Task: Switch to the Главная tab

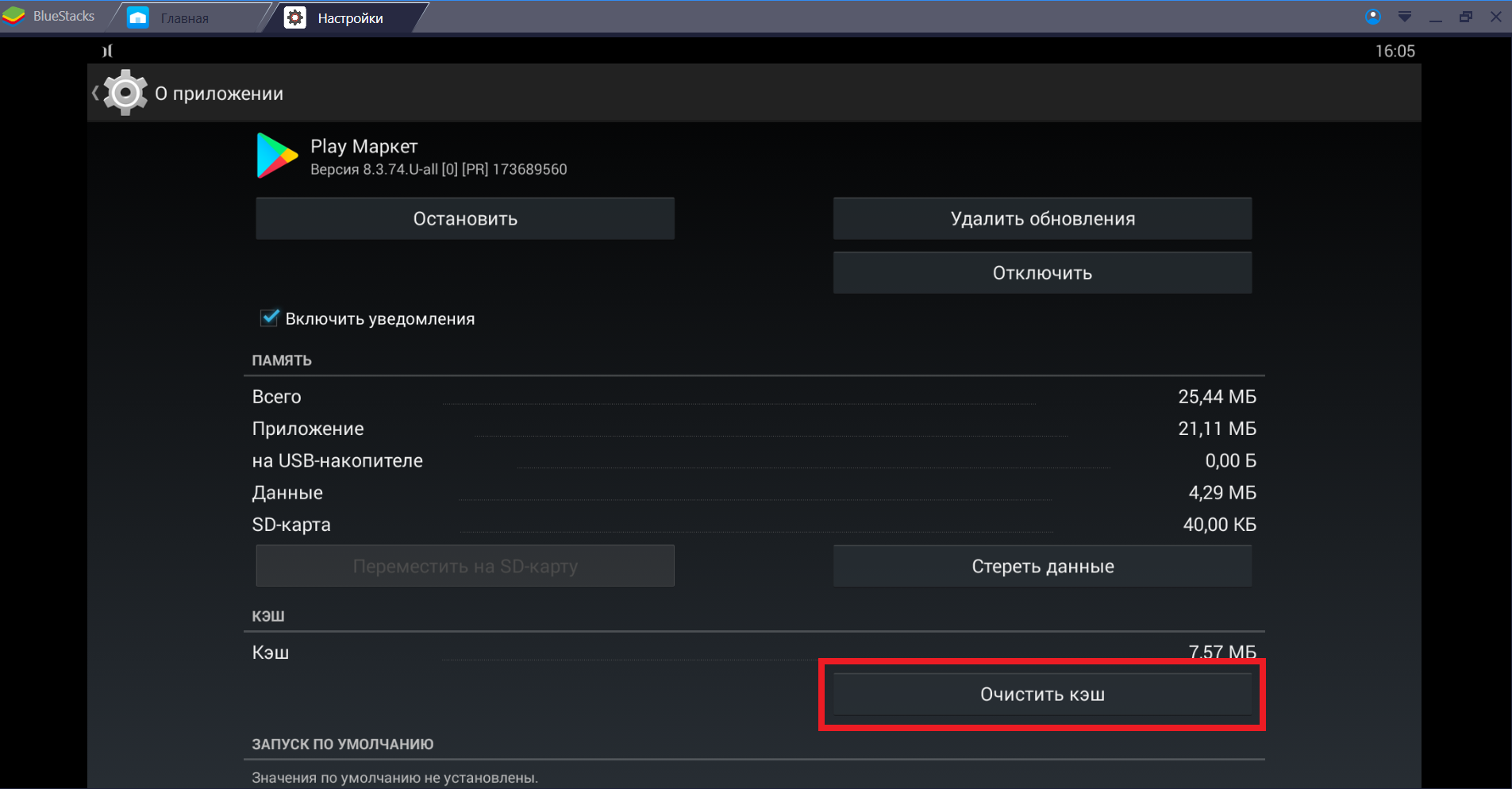Action: (184, 17)
